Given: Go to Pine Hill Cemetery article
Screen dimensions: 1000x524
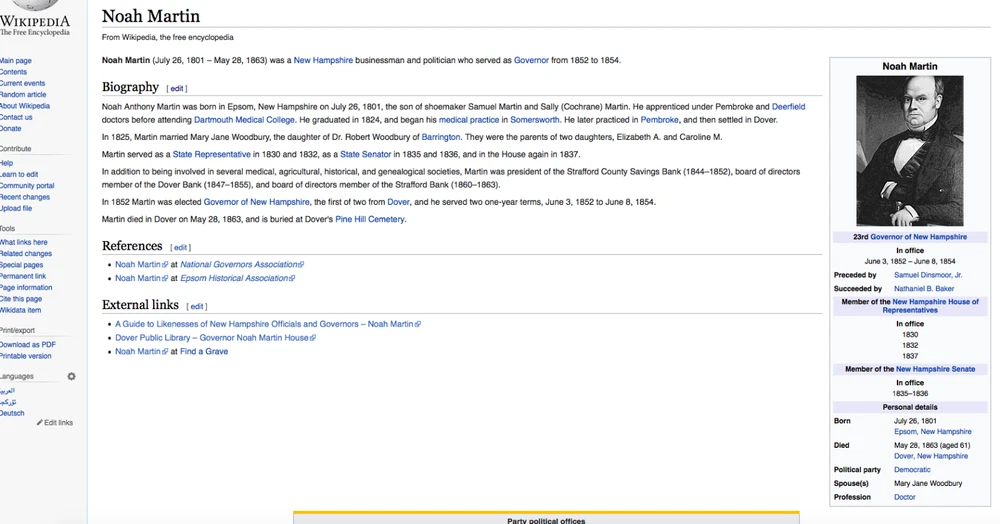Looking at the screenshot, I should pyautogui.click(x=370, y=219).
